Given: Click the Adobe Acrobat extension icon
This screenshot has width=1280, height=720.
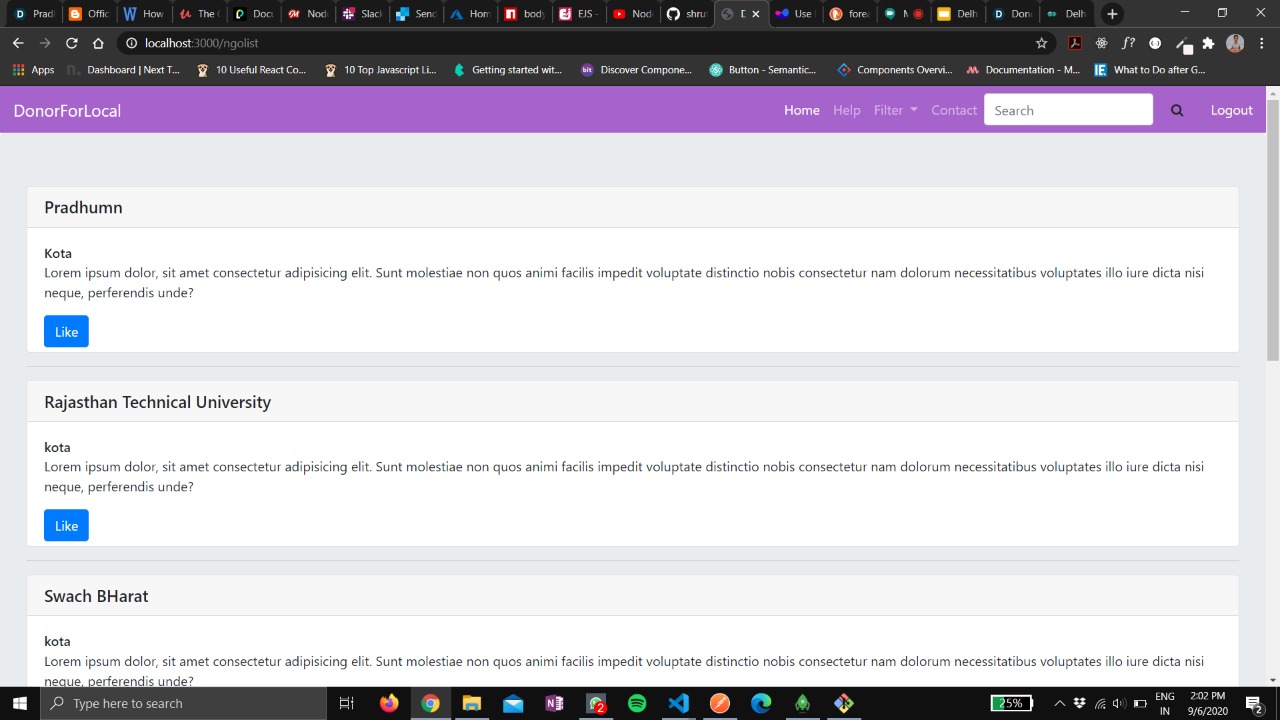Looking at the screenshot, I should (1075, 43).
